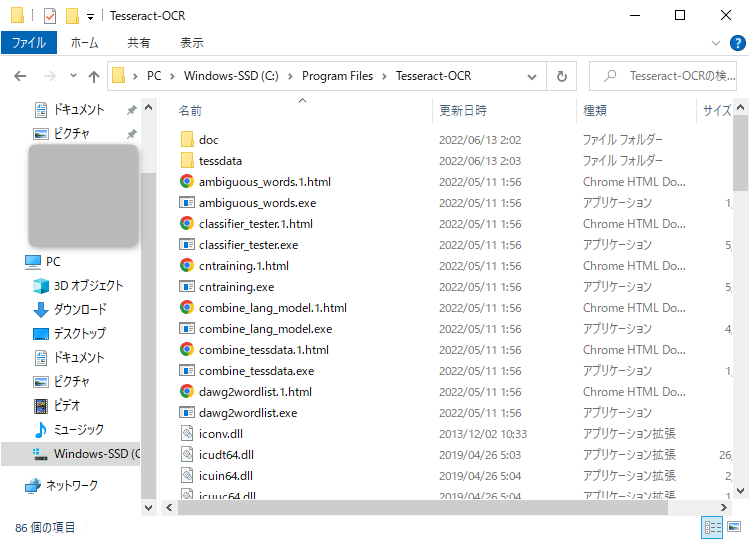Select combine_tessdata.1.html Chrome icon
Screen dimensions: 750x540
click(187, 350)
